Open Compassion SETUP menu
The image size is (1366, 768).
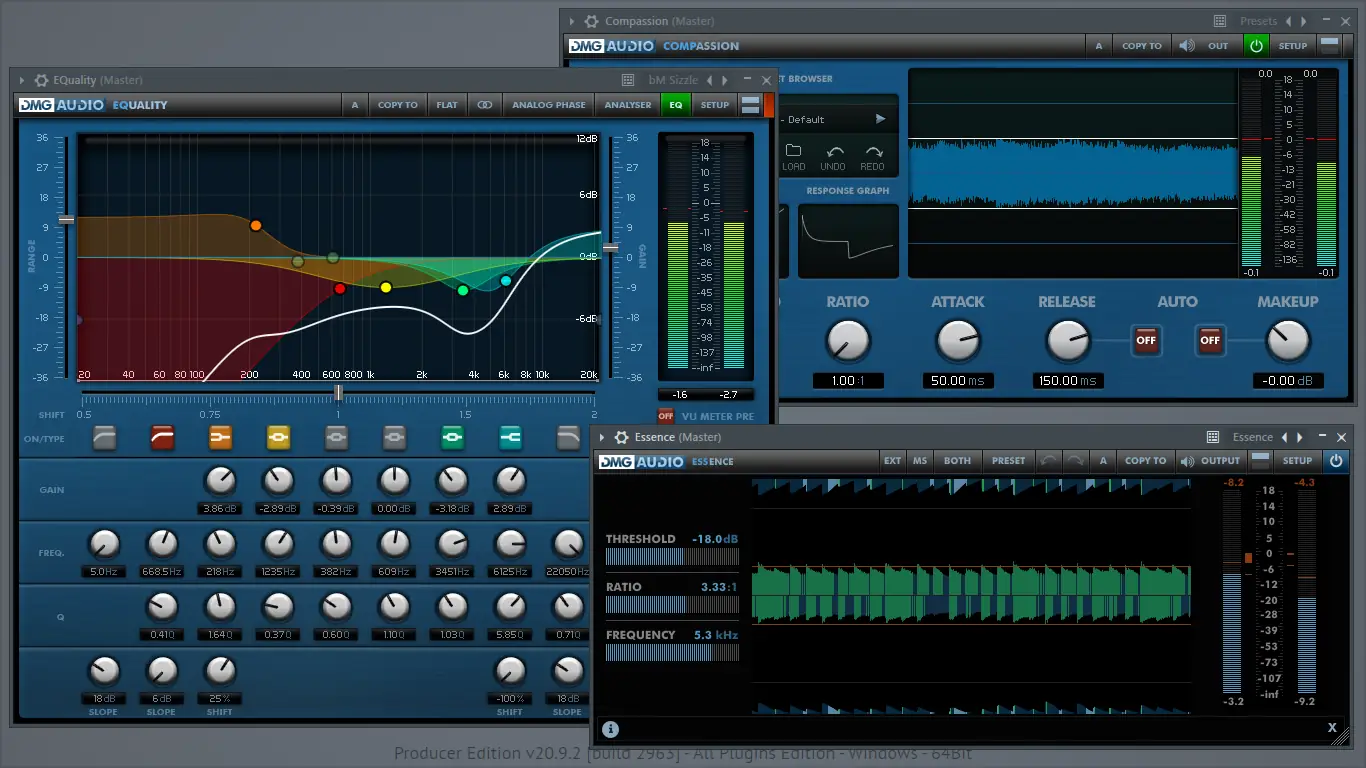pos(1293,46)
